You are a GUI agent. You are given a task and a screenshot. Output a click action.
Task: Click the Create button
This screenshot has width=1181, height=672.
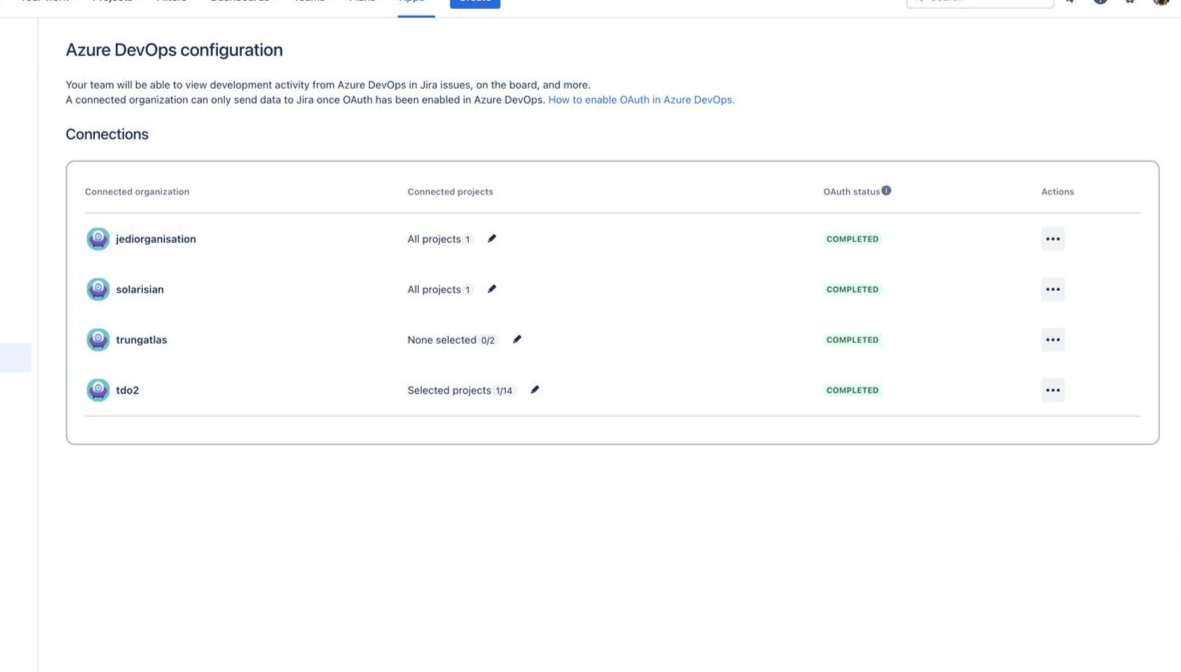coord(475,2)
